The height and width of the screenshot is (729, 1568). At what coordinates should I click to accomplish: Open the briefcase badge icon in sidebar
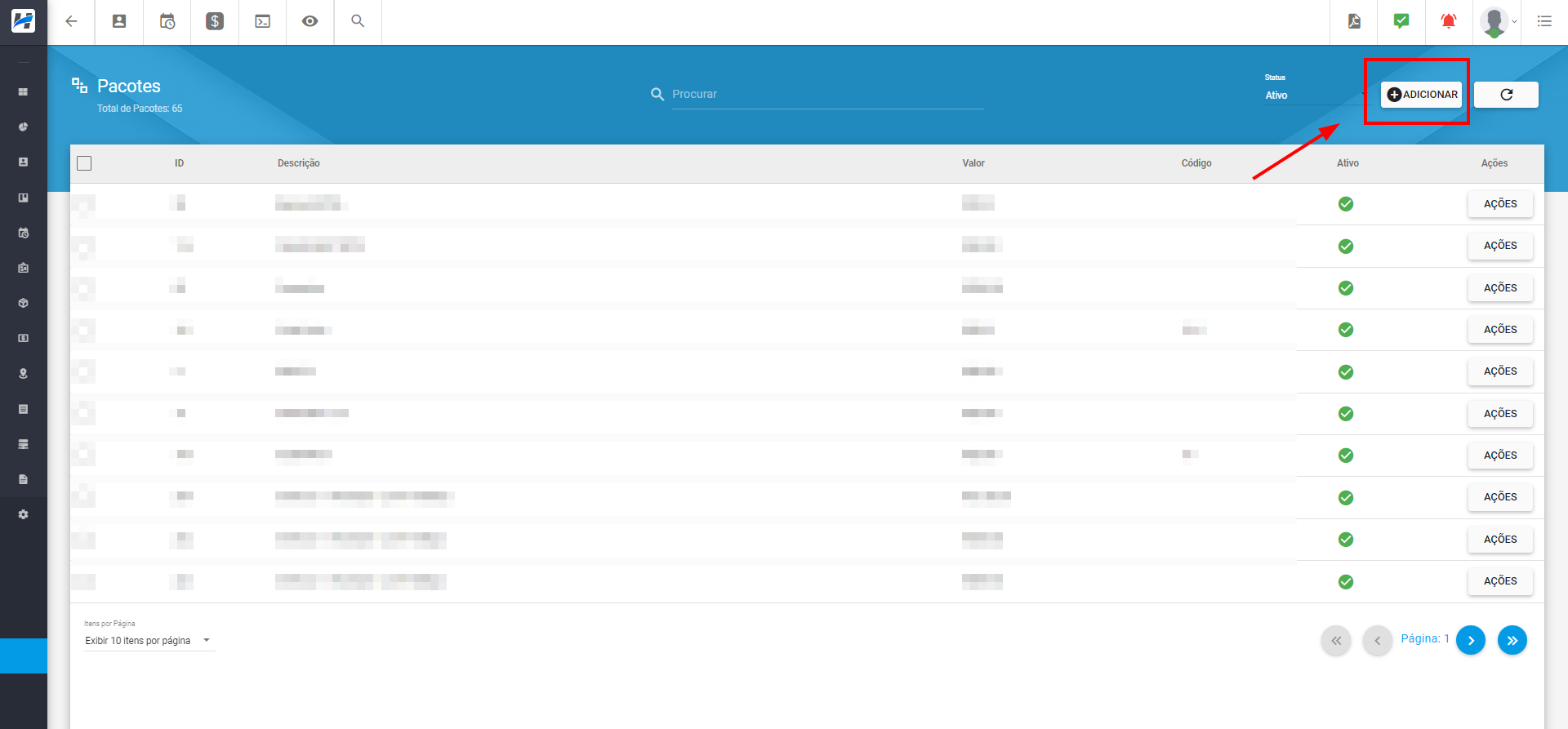tap(23, 268)
